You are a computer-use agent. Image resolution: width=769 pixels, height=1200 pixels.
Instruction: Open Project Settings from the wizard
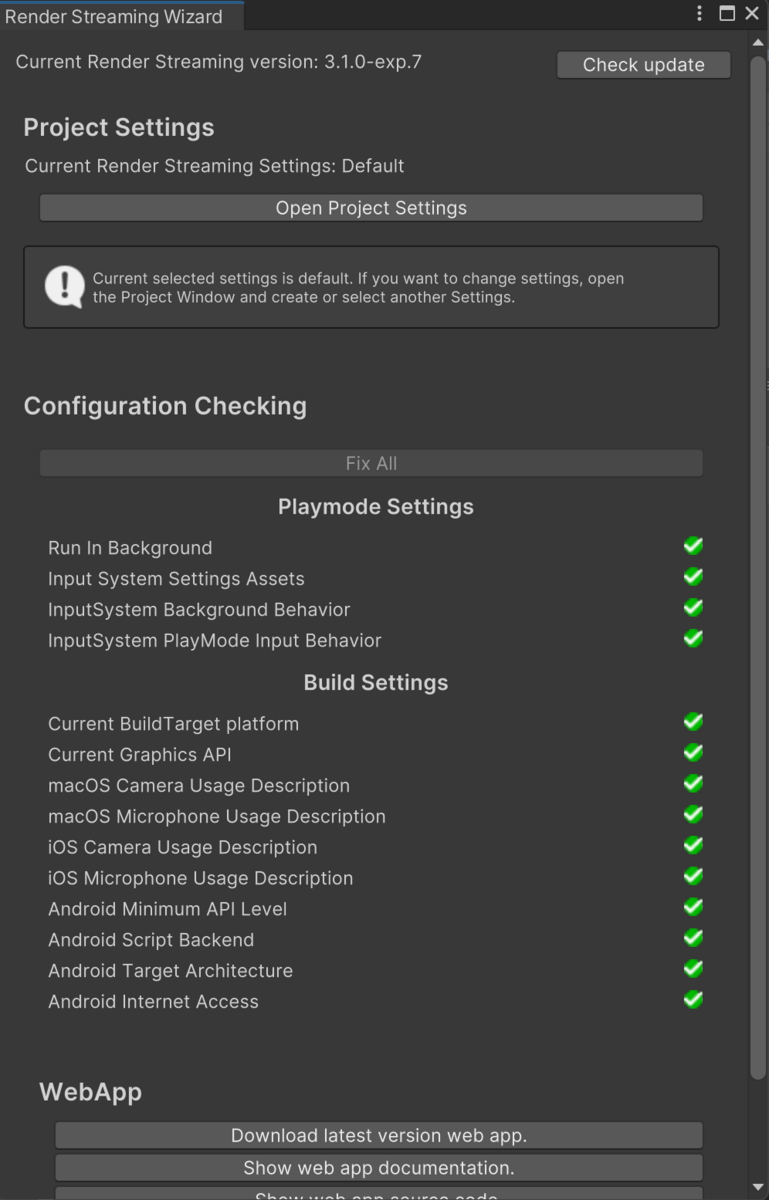tap(371, 208)
